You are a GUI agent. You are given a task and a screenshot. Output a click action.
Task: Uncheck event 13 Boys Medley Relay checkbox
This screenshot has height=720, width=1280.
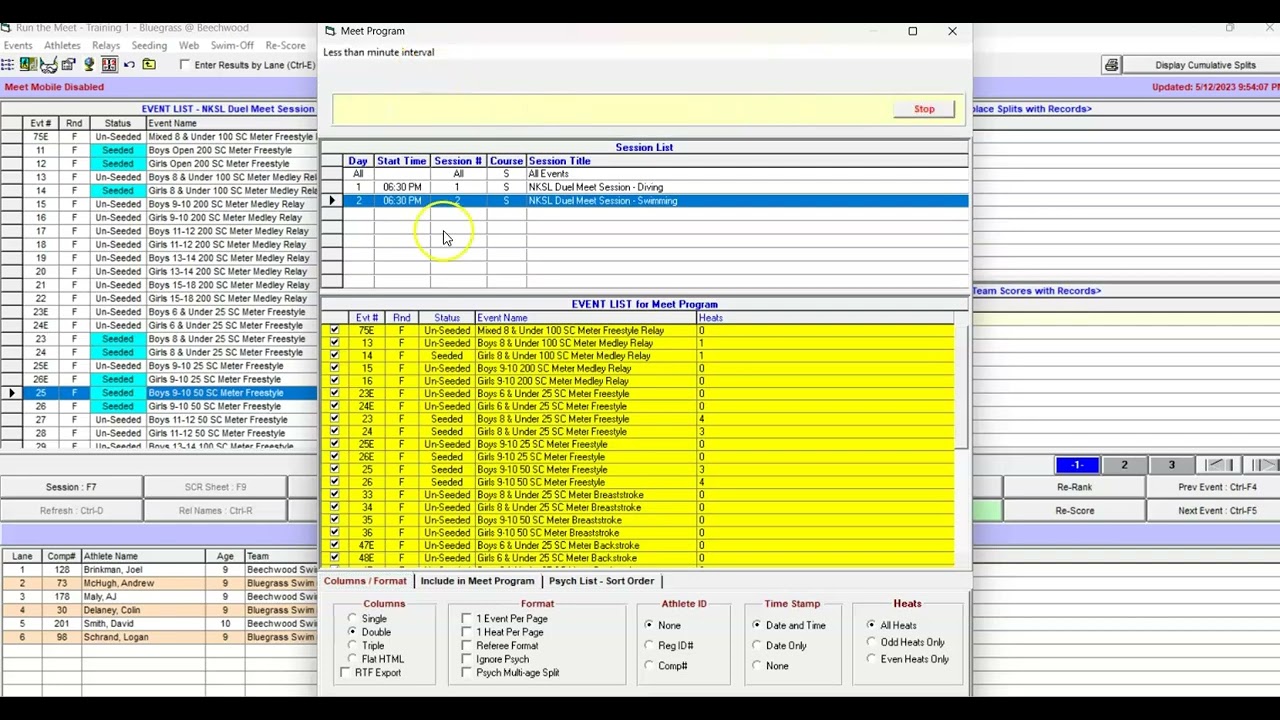pos(334,343)
